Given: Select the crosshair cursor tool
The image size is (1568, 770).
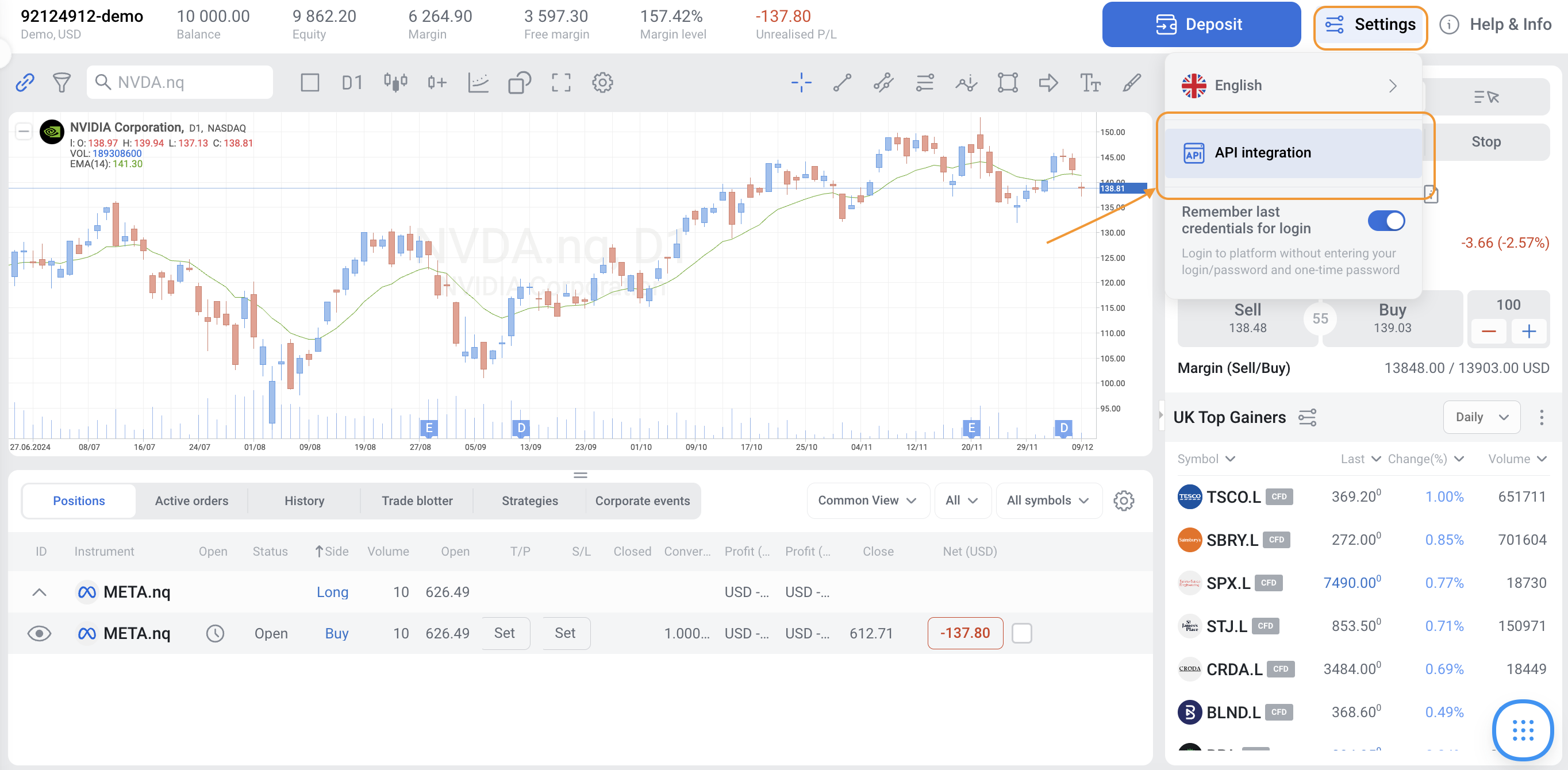Looking at the screenshot, I should [x=801, y=83].
